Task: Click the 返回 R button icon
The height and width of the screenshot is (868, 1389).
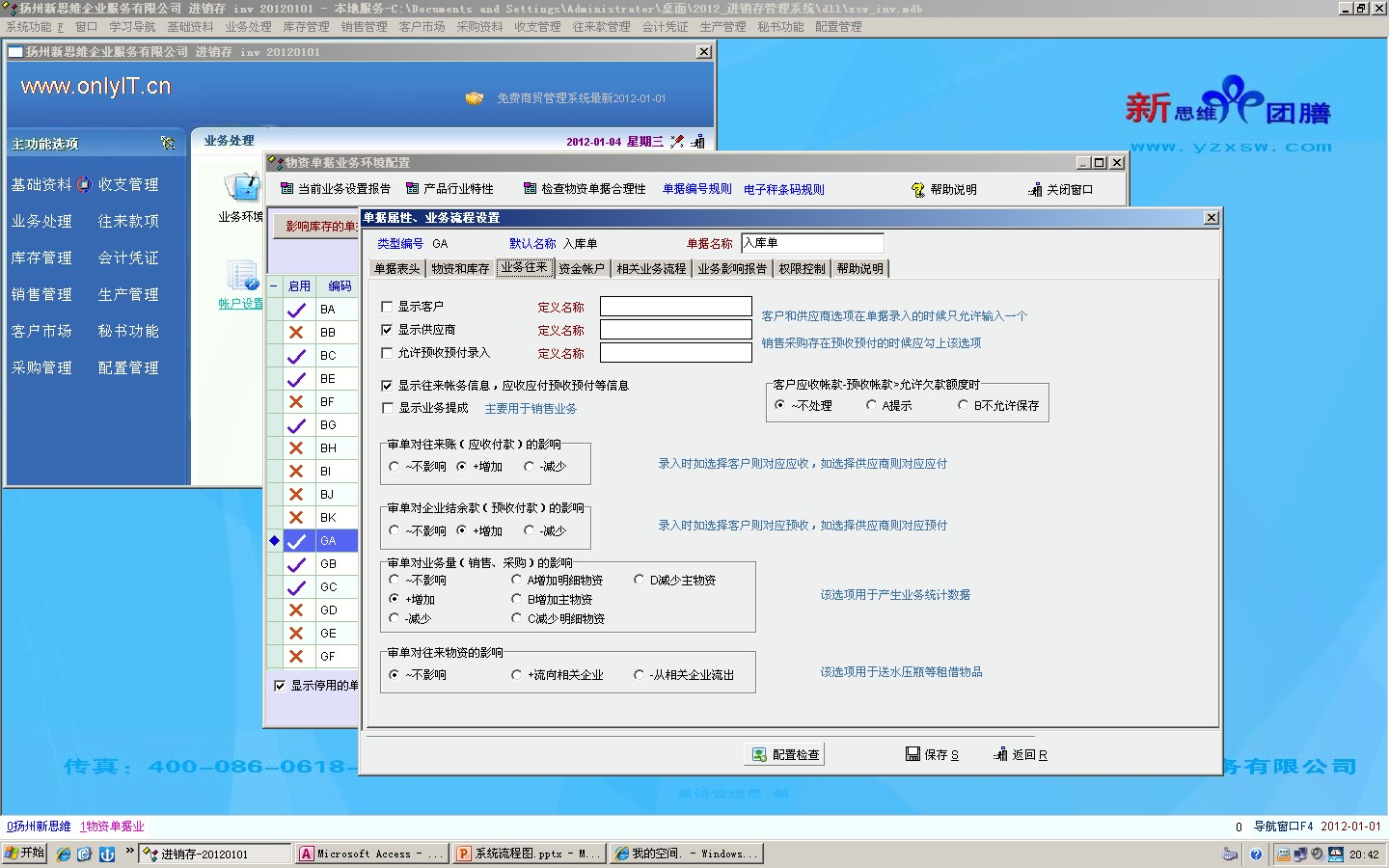Action: click(x=1000, y=755)
